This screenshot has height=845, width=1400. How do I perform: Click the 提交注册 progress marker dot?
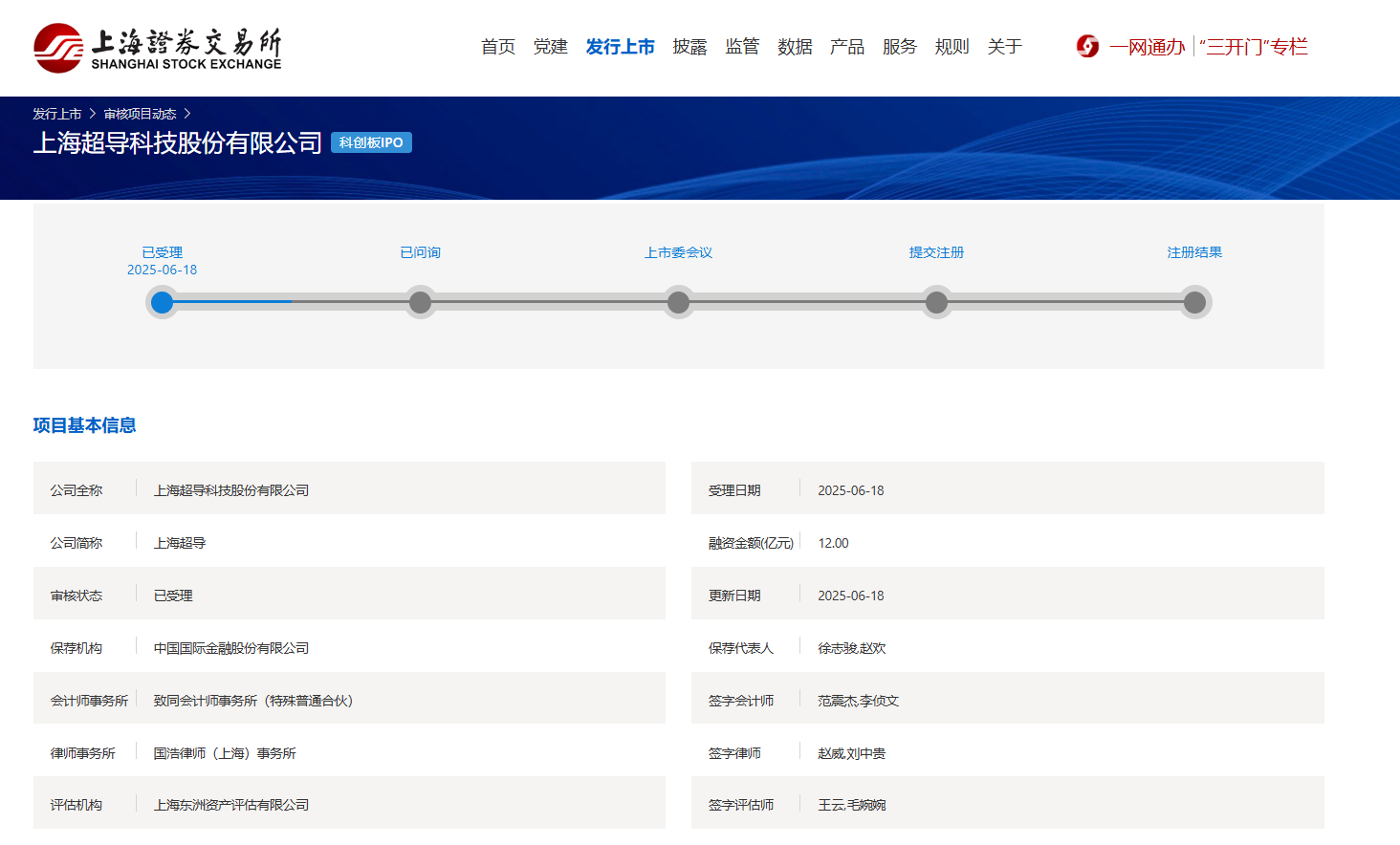pos(936,302)
